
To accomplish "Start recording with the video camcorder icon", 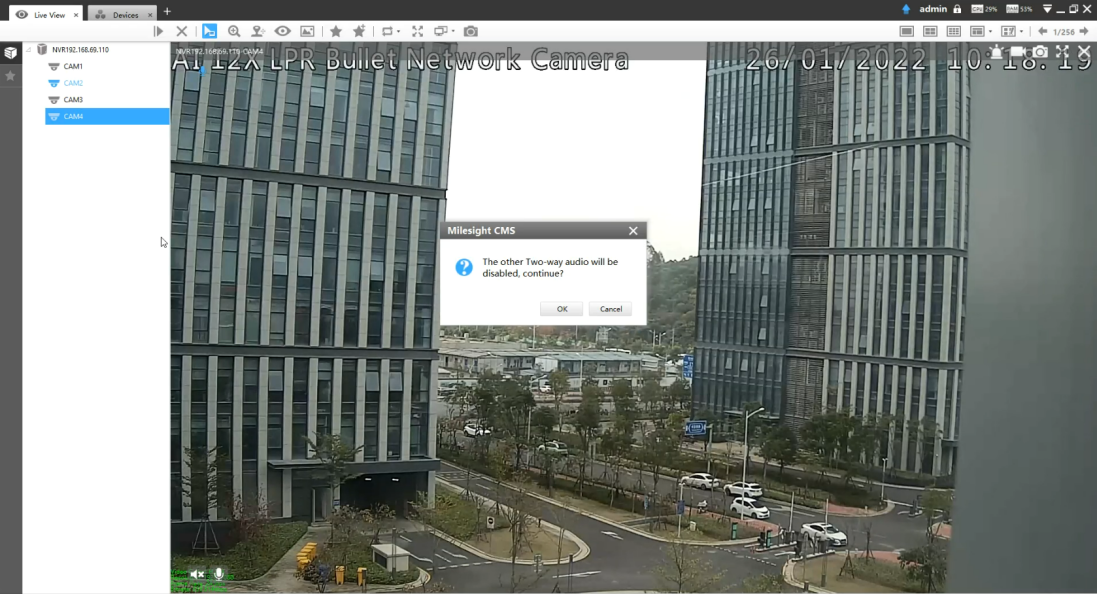I will click(1018, 52).
